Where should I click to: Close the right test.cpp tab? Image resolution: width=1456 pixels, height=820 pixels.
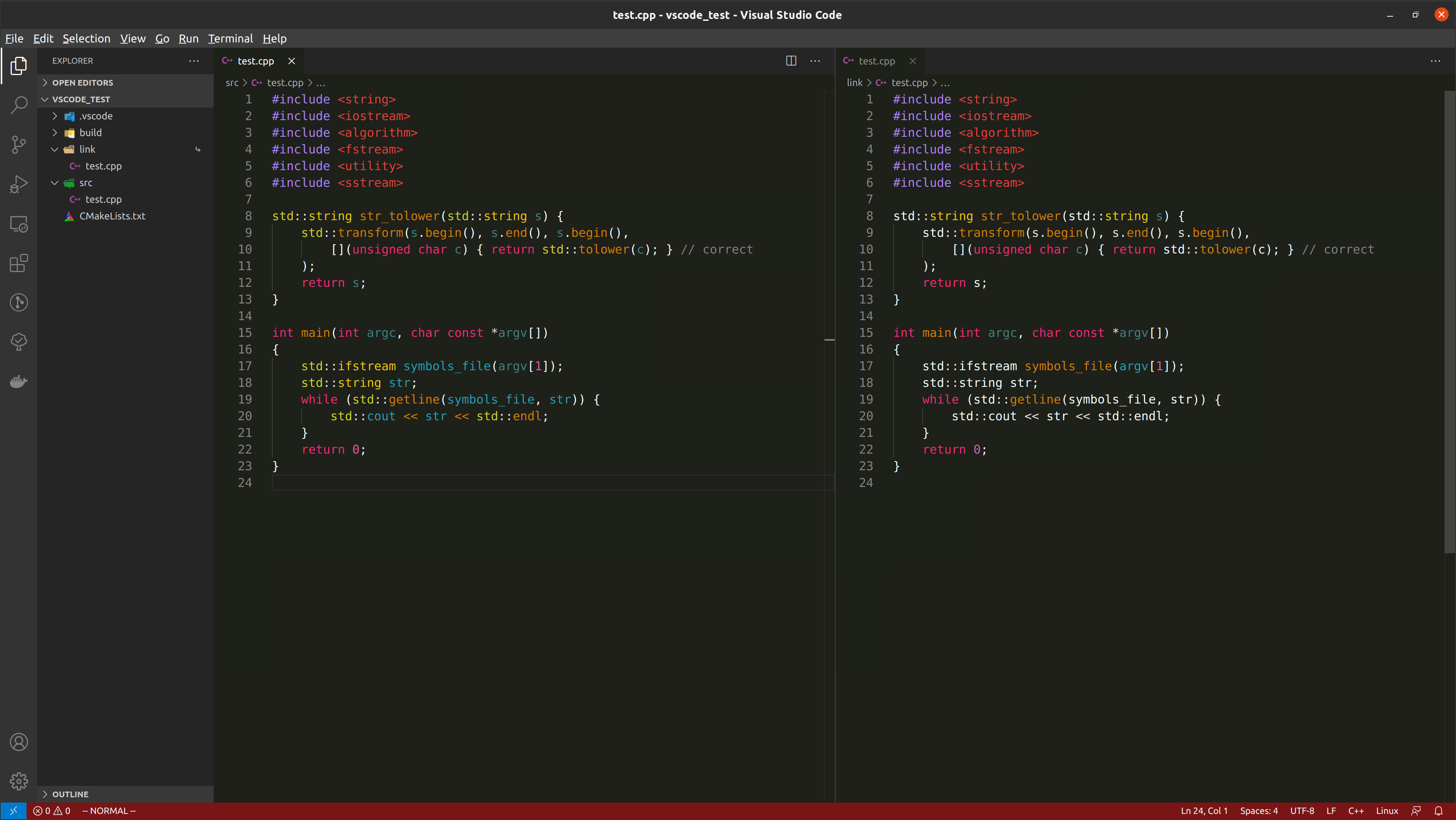pyautogui.click(x=913, y=61)
